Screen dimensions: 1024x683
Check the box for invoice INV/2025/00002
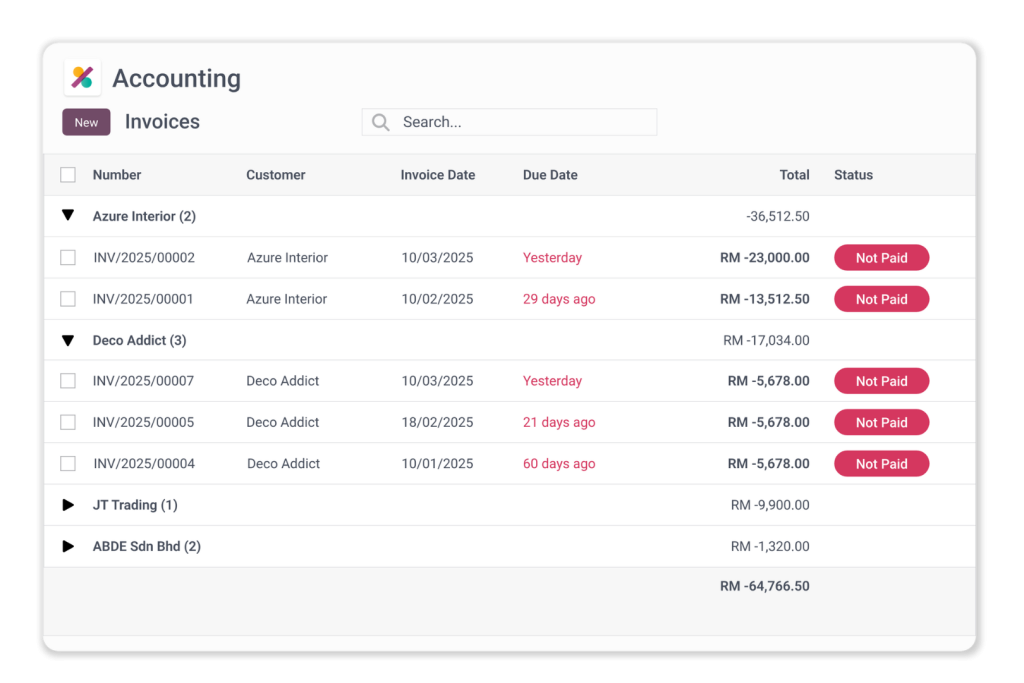(68, 258)
